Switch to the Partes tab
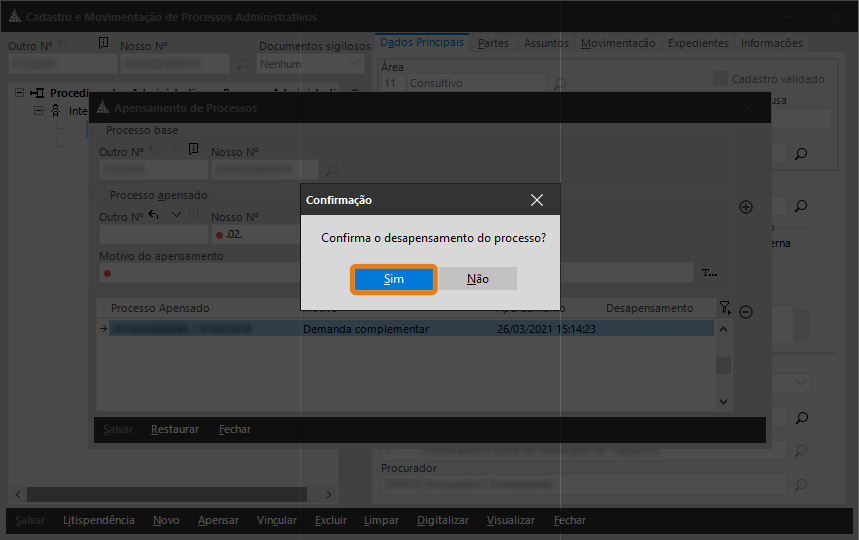The image size is (859, 540). (x=493, y=43)
